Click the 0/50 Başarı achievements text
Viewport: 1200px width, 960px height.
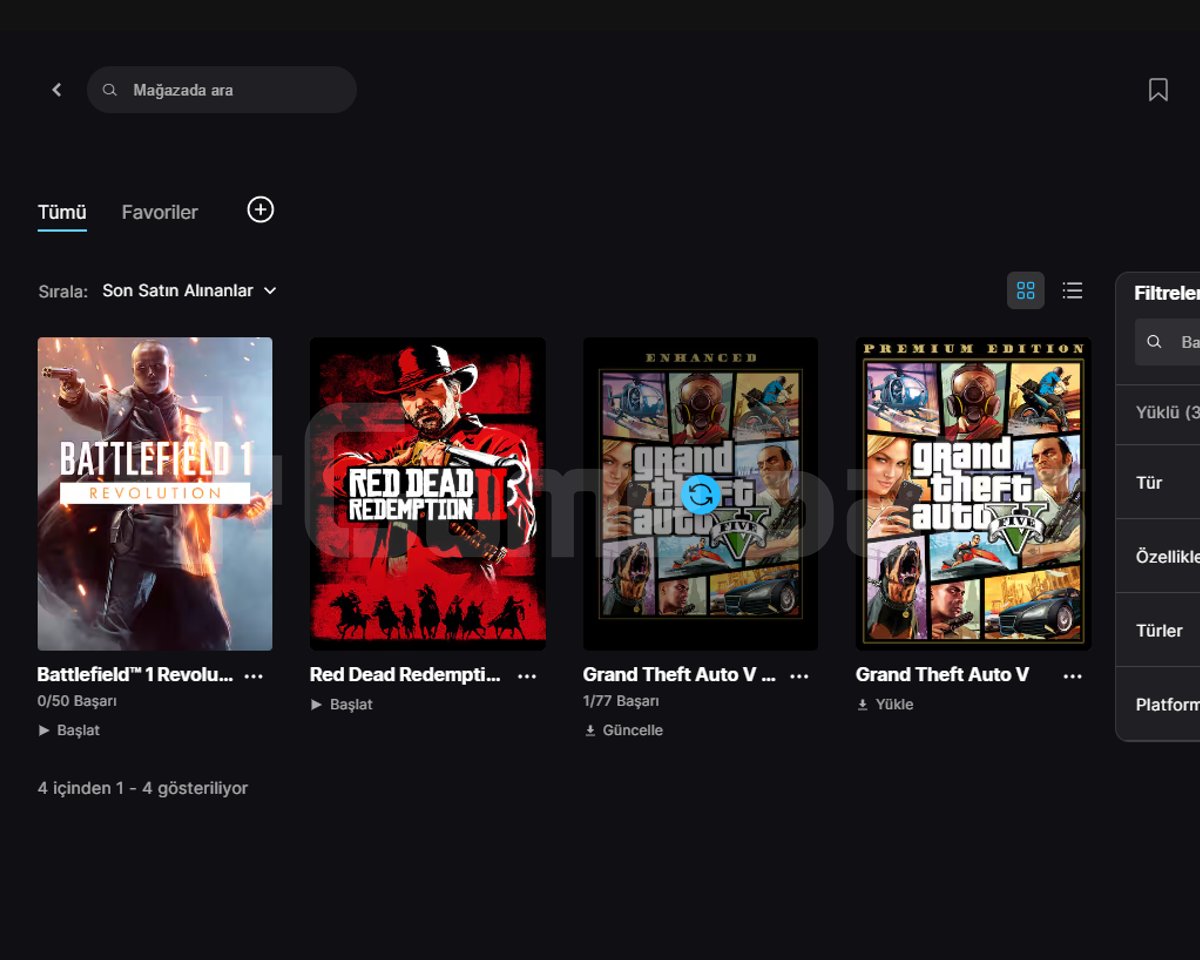(x=77, y=701)
